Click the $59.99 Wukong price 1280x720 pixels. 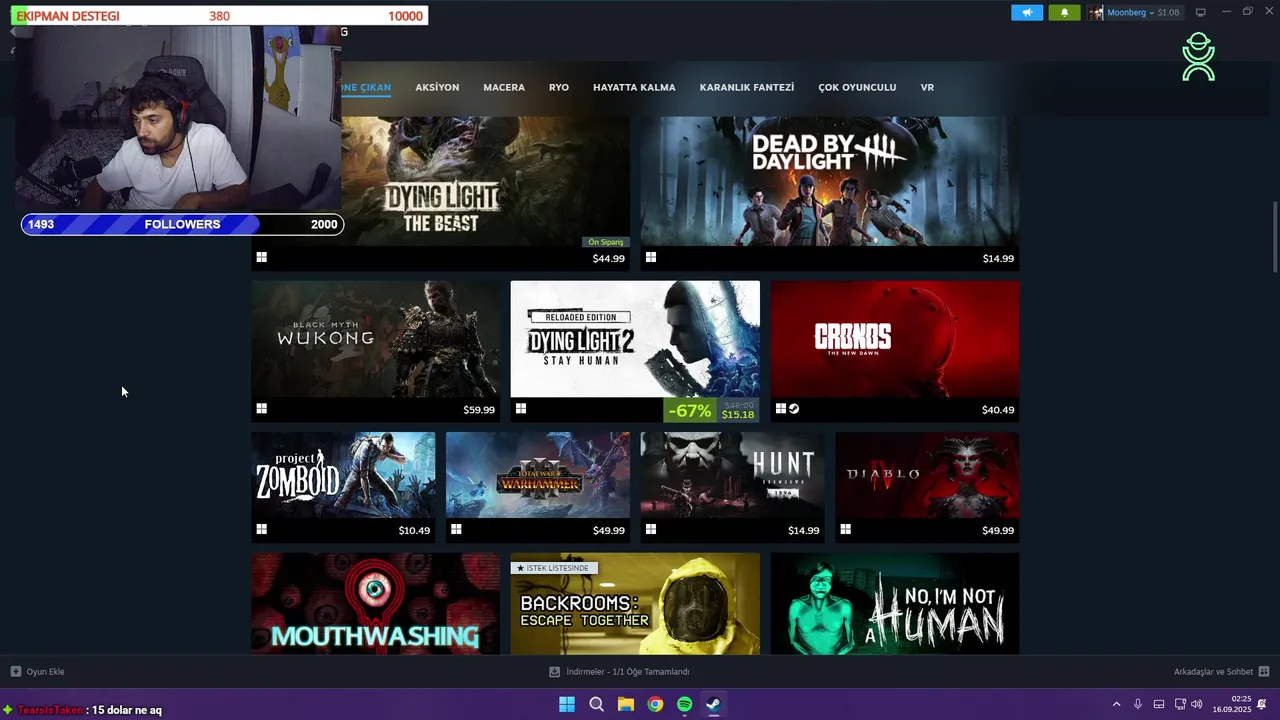click(x=479, y=410)
